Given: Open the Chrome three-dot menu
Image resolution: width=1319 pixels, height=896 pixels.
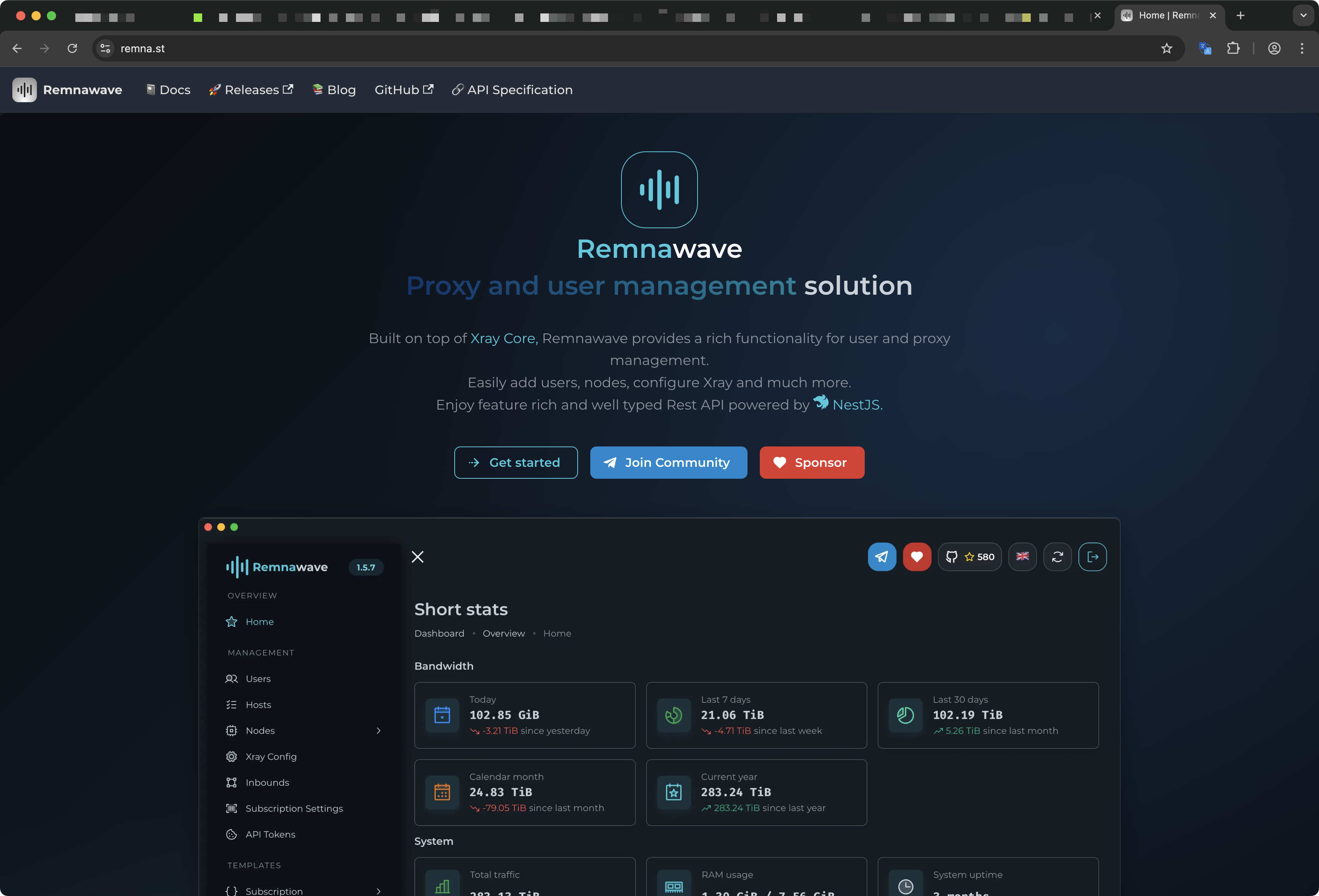Looking at the screenshot, I should tap(1302, 48).
